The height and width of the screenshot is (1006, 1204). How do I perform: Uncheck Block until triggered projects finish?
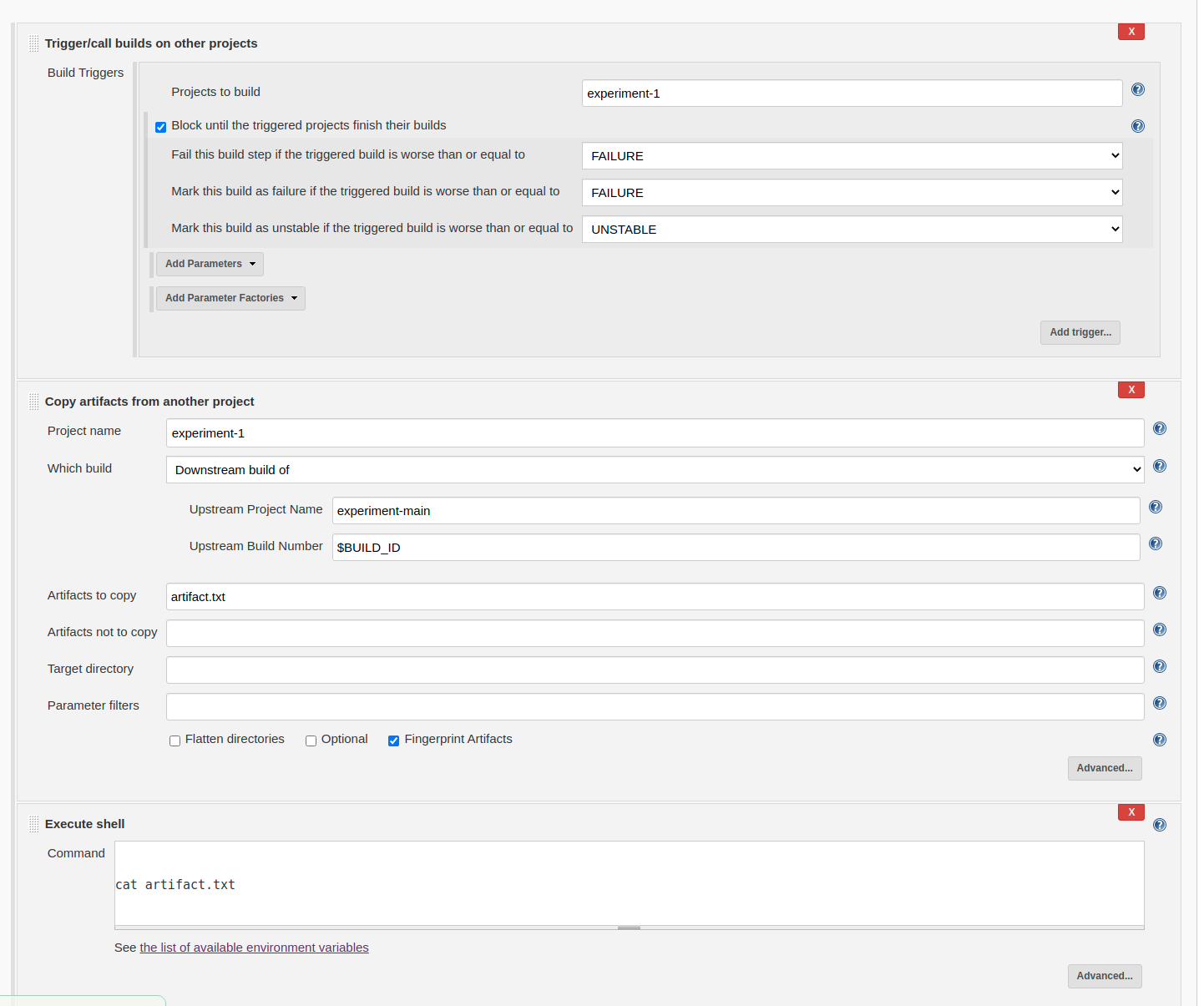point(161,127)
